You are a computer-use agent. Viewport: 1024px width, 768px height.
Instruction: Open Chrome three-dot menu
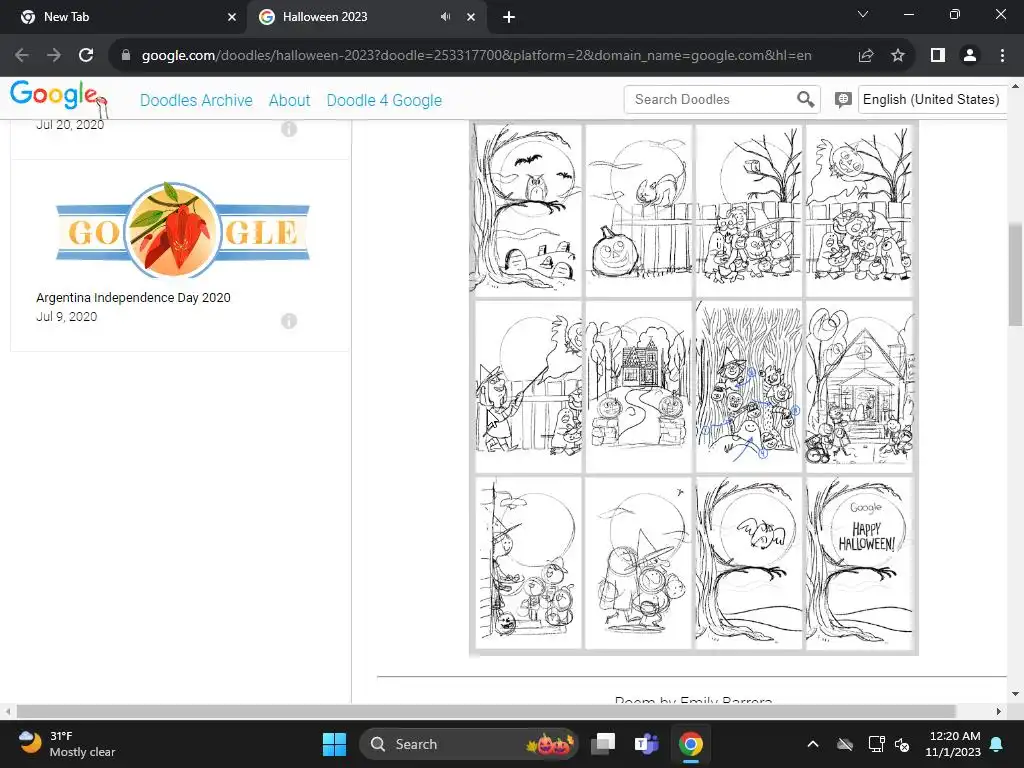tap(1002, 56)
